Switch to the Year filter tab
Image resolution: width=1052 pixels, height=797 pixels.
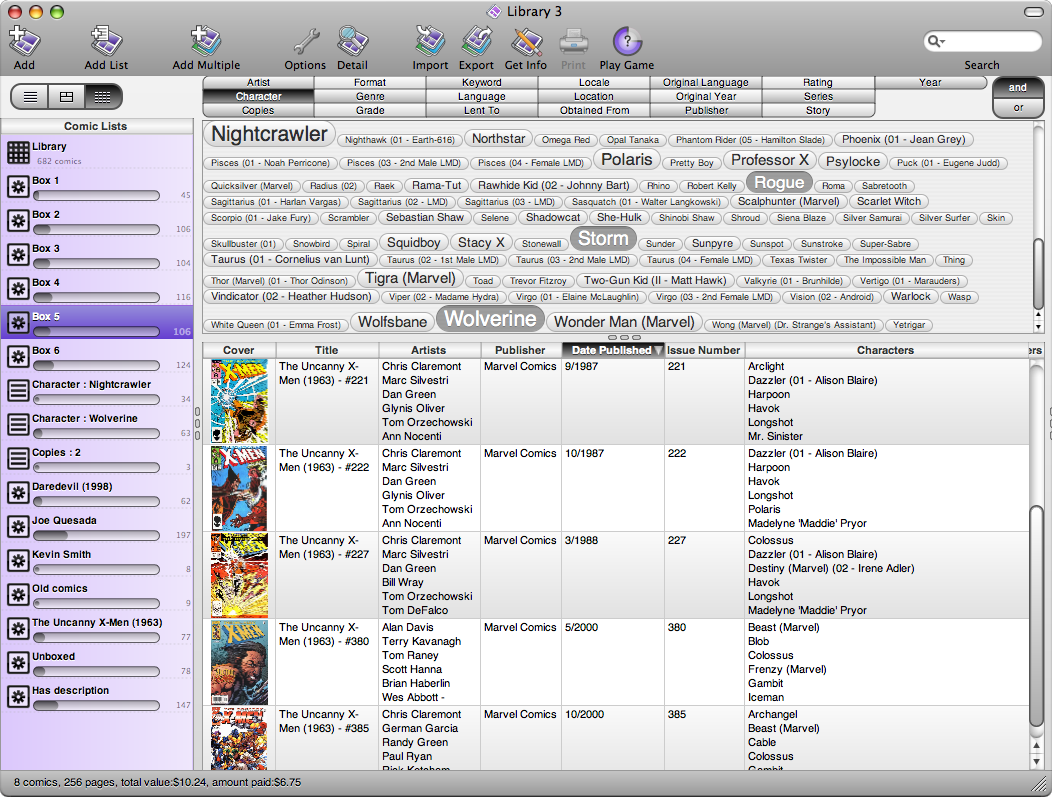point(930,83)
